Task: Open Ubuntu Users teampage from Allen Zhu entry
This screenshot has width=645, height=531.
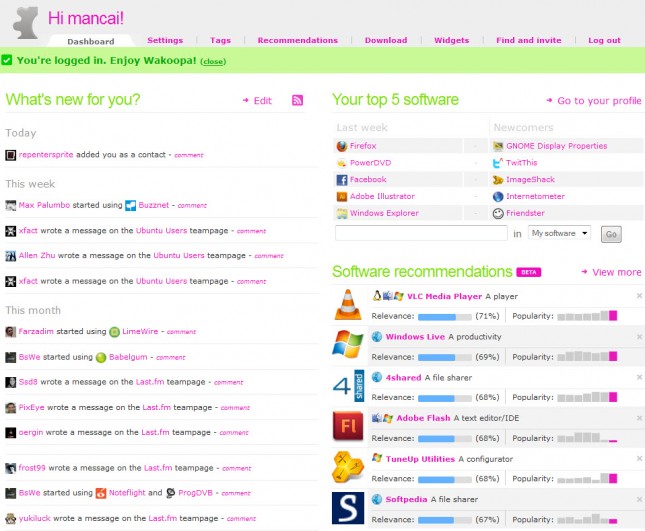Action: click(179, 255)
